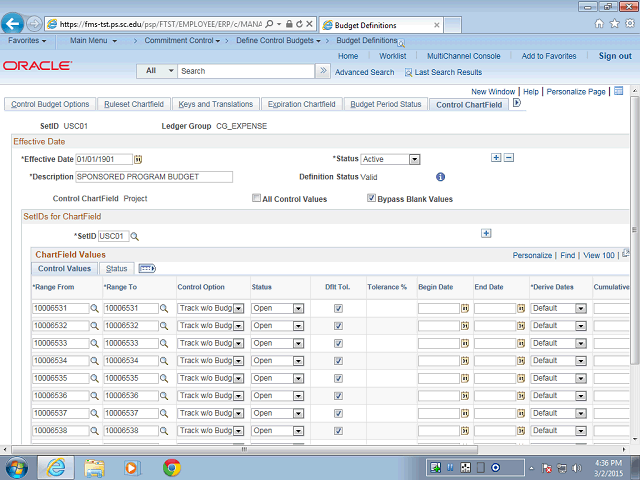Click the Sign out link
Viewport: 640px width, 480px height.
pos(615,56)
